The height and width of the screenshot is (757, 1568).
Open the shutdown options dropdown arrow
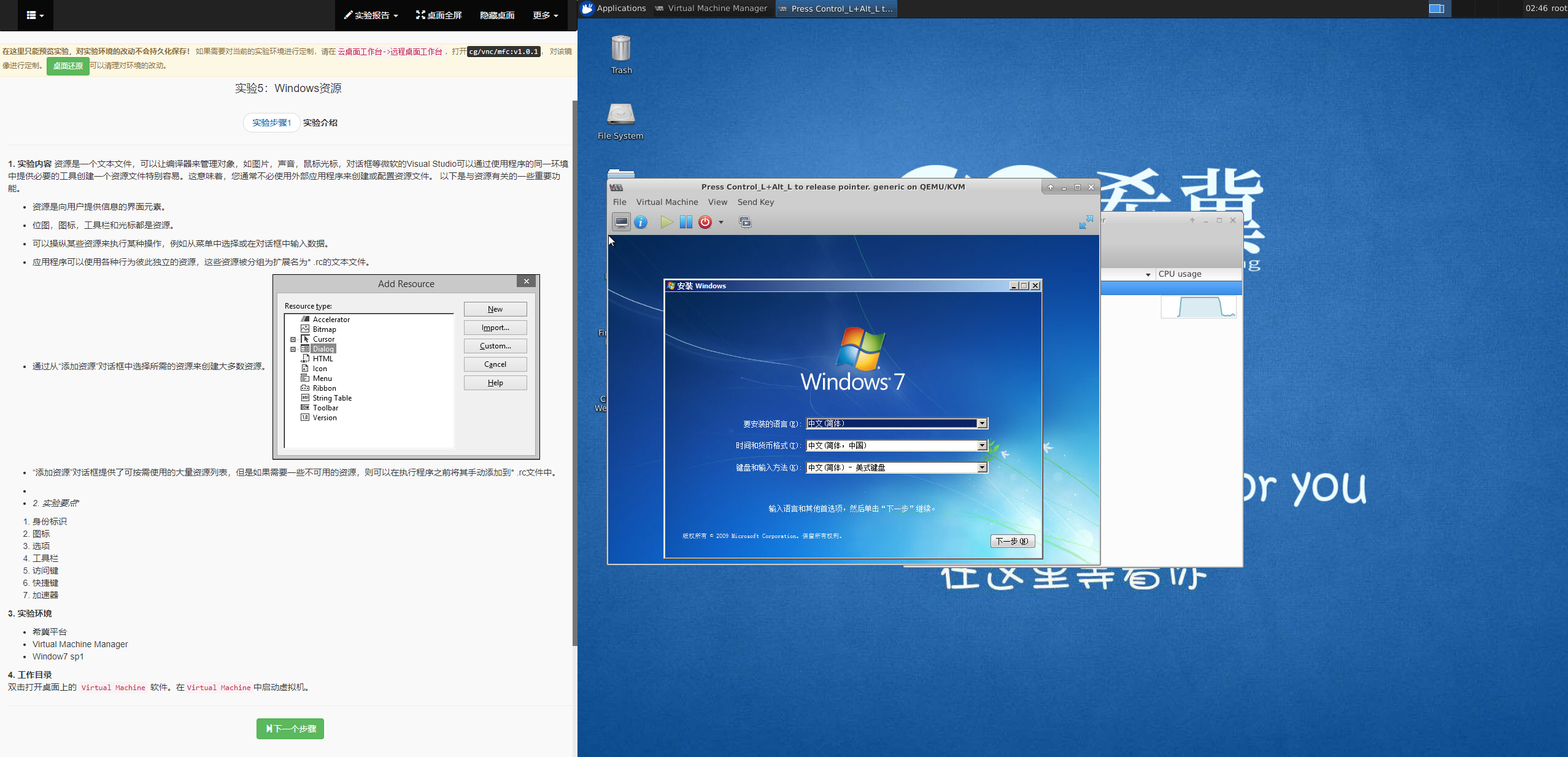tap(721, 223)
